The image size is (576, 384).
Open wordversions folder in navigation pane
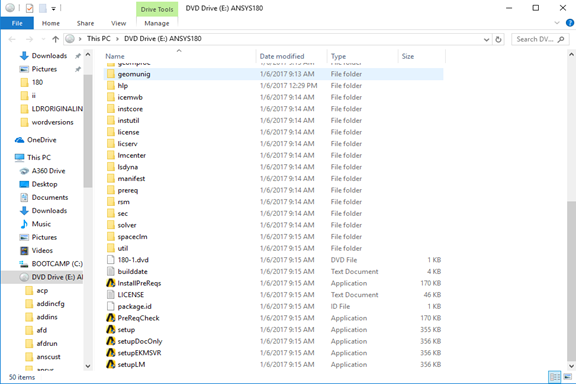(x=47, y=122)
